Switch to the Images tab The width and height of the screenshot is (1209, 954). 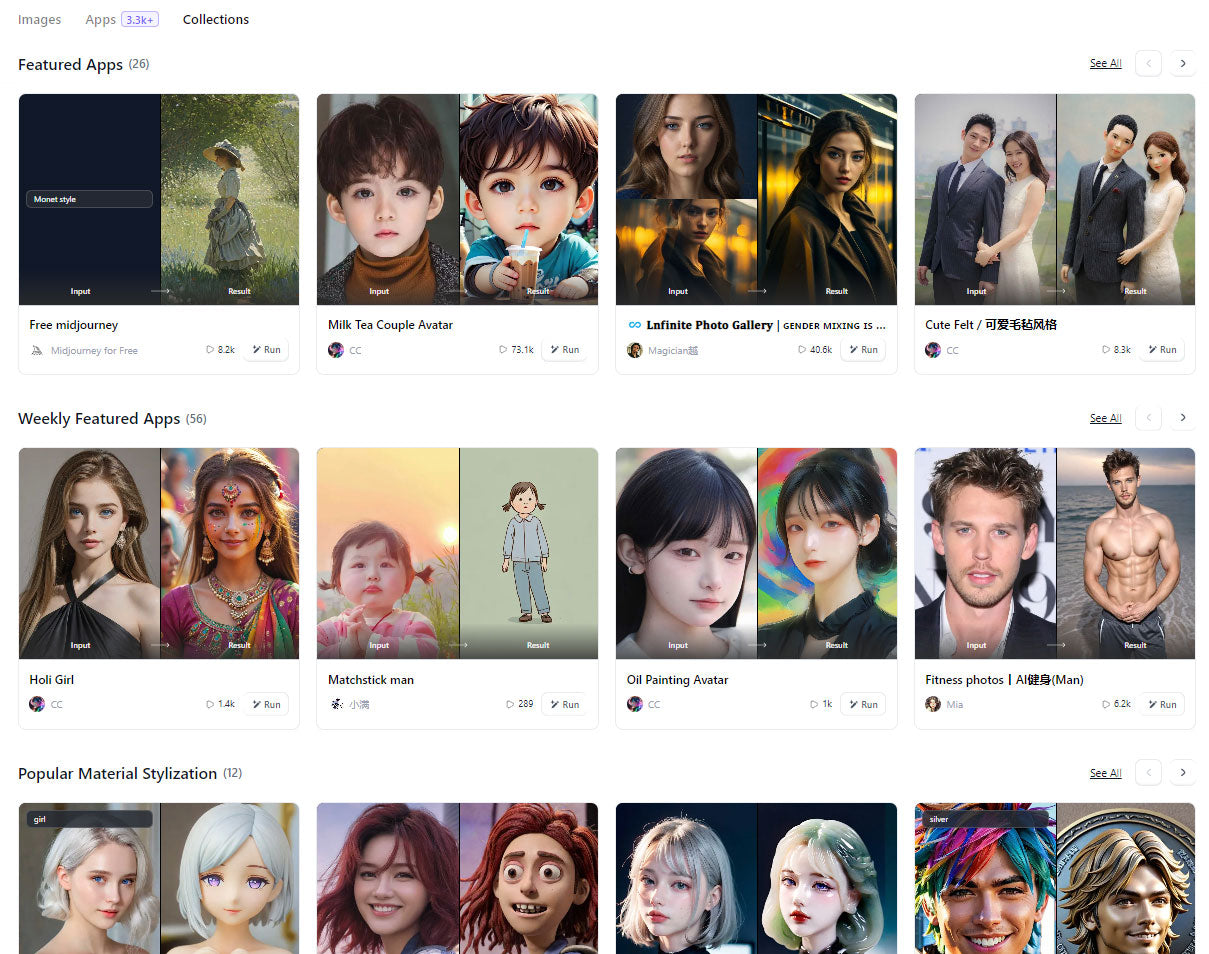click(x=39, y=19)
